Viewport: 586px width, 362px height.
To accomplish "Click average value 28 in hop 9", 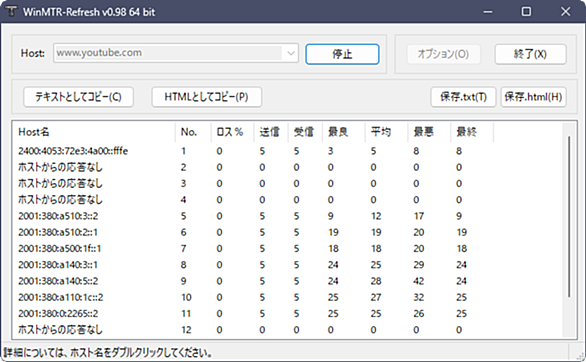I will point(376,281).
